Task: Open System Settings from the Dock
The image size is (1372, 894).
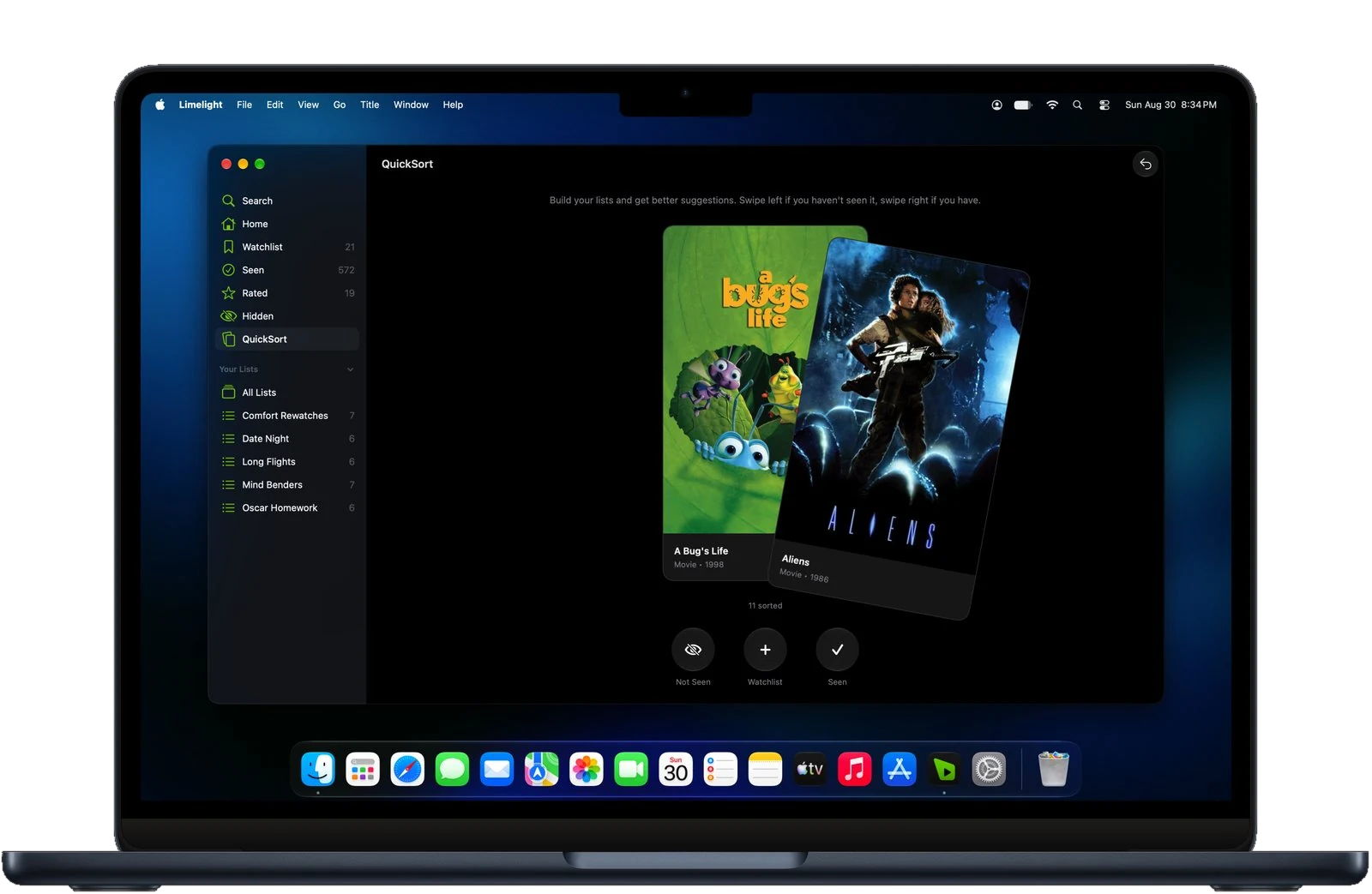Action: [989, 769]
